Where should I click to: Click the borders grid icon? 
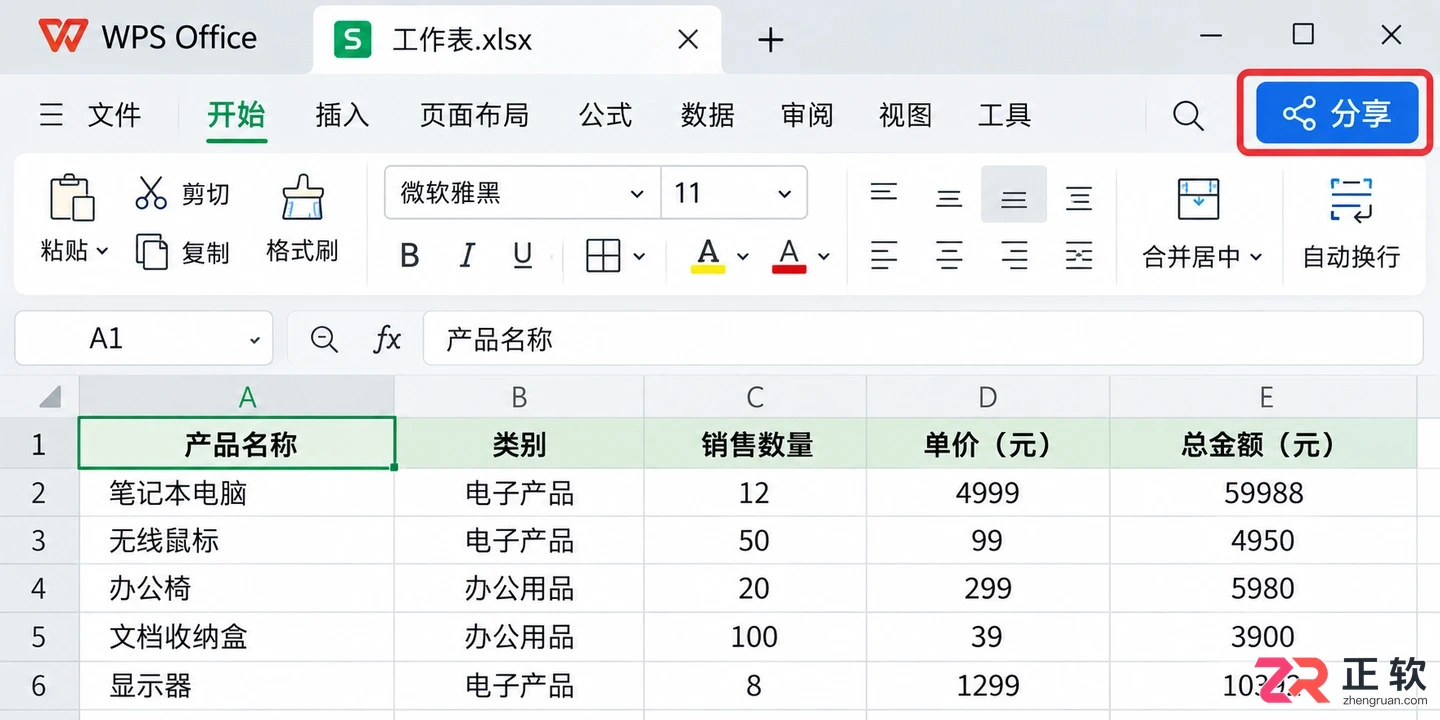click(603, 256)
